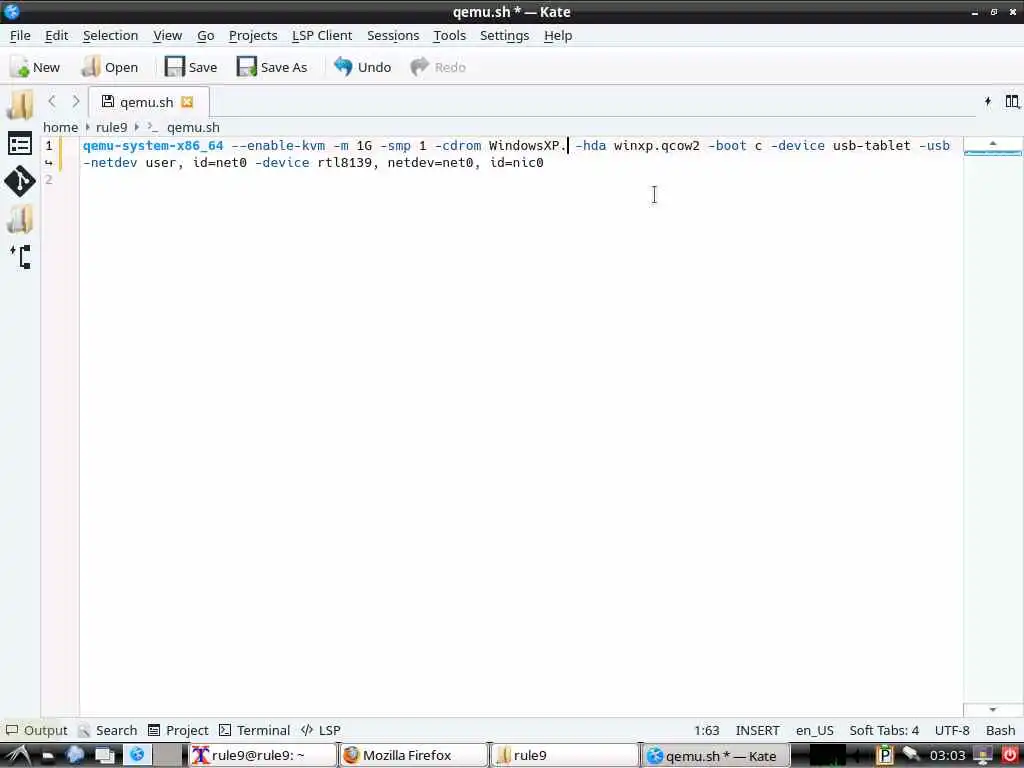Click the Redo toolbar button
1024x768 pixels.
(x=438, y=67)
